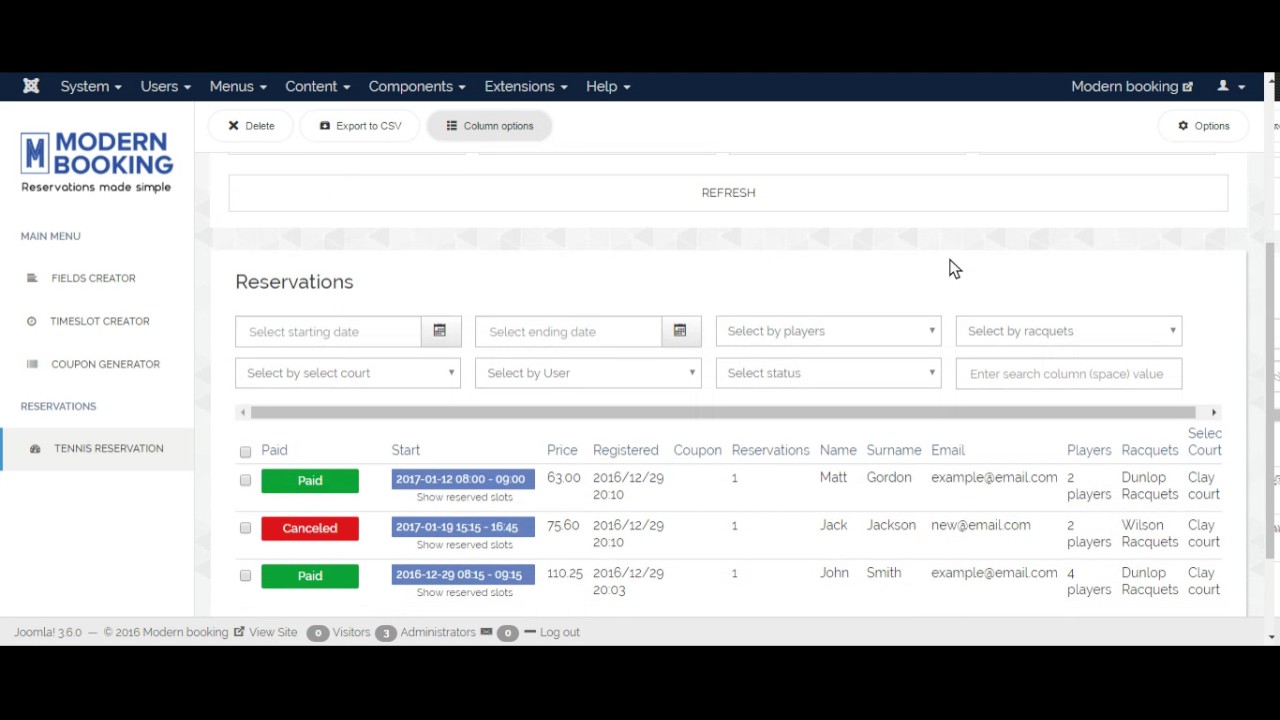Click the Coupon Generator sidebar icon
Viewport: 1280px width, 720px height.
point(32,364)
